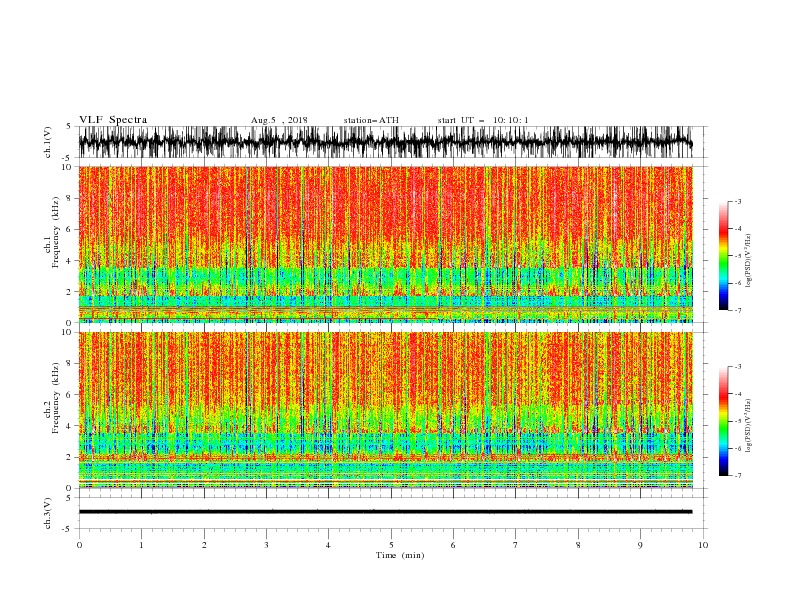Select the "start UT = 10:10:1" text
The height and width of the screenshot is (612, 792).
coord(483,120)
